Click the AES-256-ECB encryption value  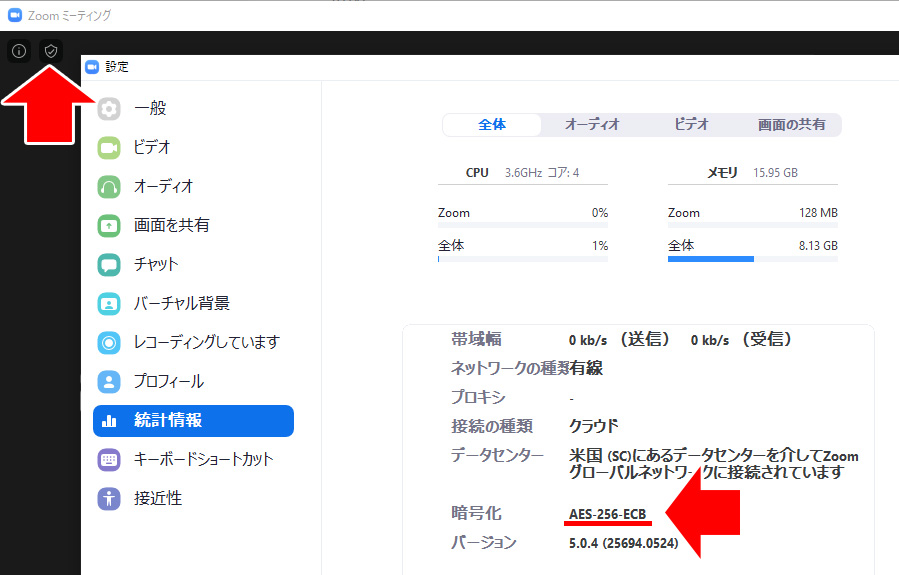click(x=608, y=515)
